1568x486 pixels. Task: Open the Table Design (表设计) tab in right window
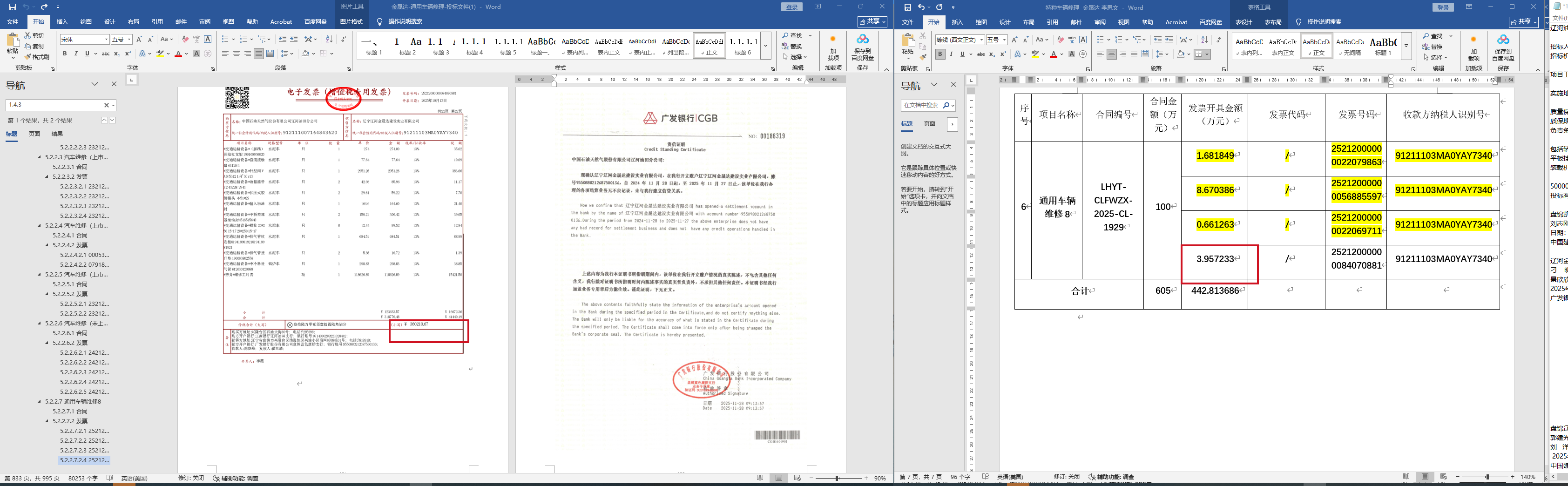tap(1244, 22)
